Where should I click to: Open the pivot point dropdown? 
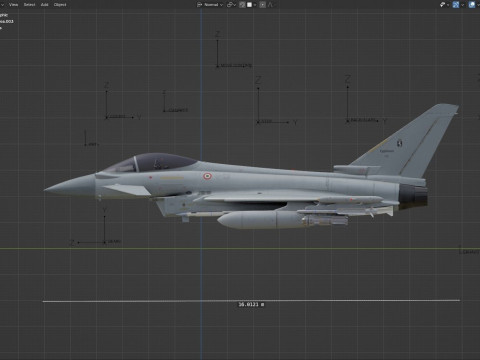pos(231,5)
